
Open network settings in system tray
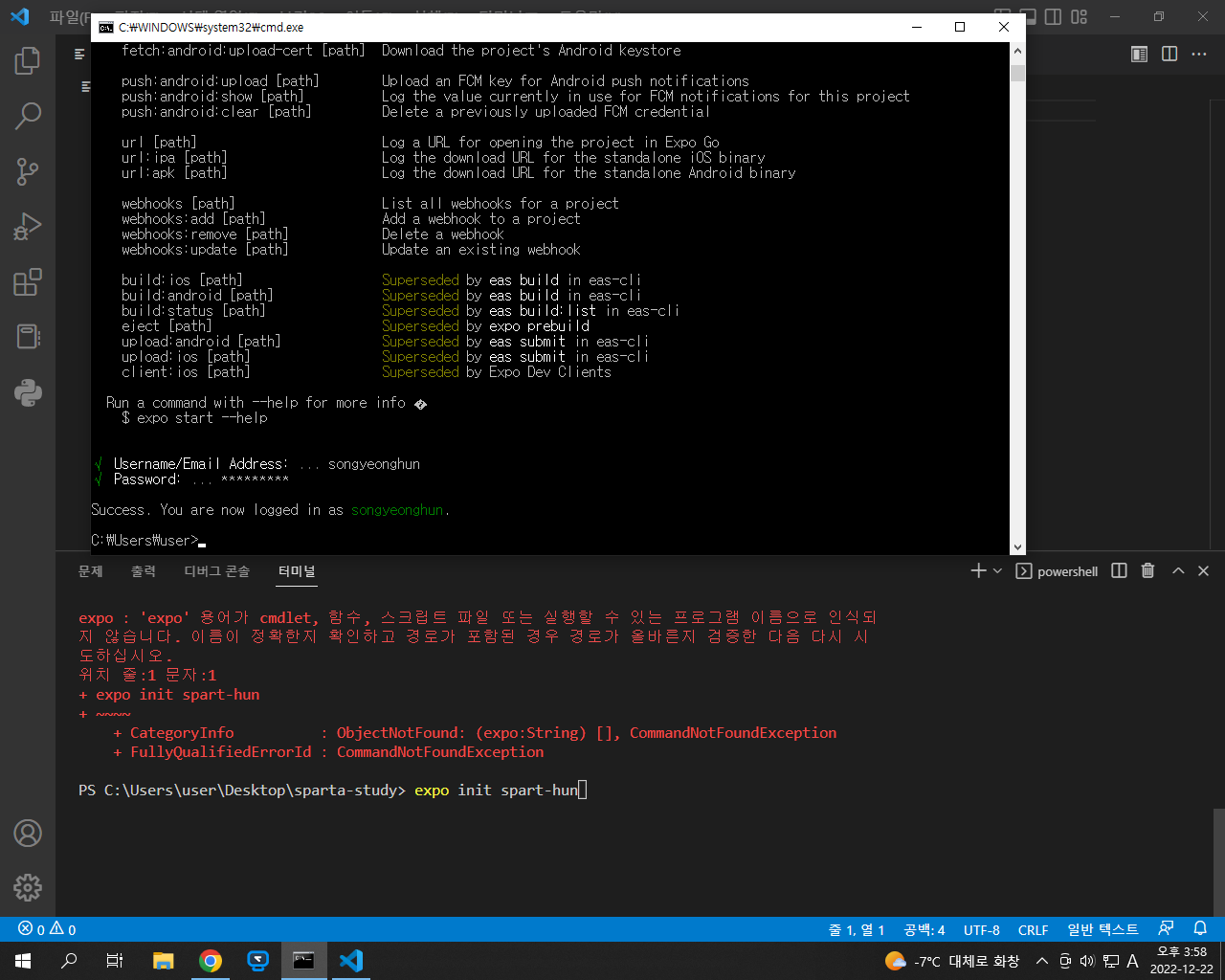(x=1110, y=961)
